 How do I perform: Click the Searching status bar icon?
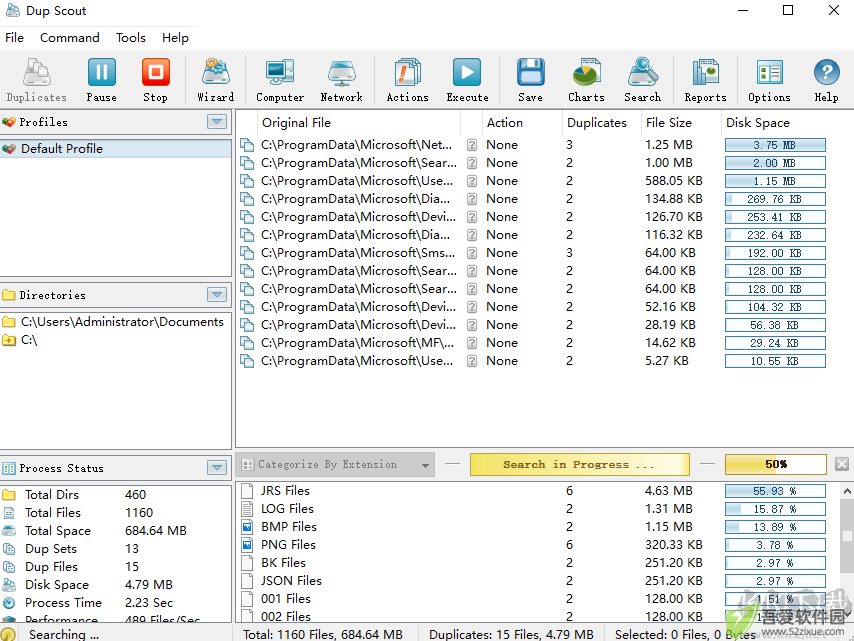click(8, 634)
